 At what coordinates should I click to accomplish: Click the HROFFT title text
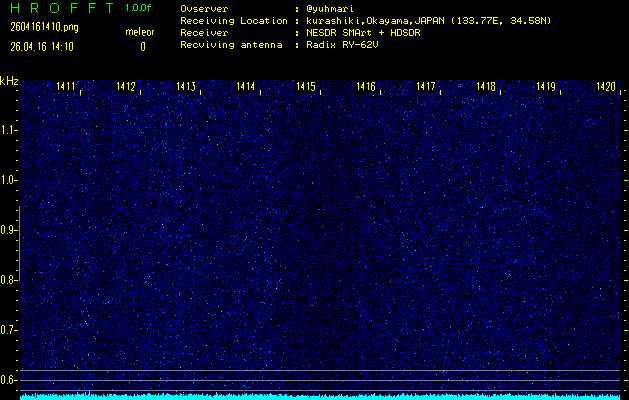tap(60, 7)
